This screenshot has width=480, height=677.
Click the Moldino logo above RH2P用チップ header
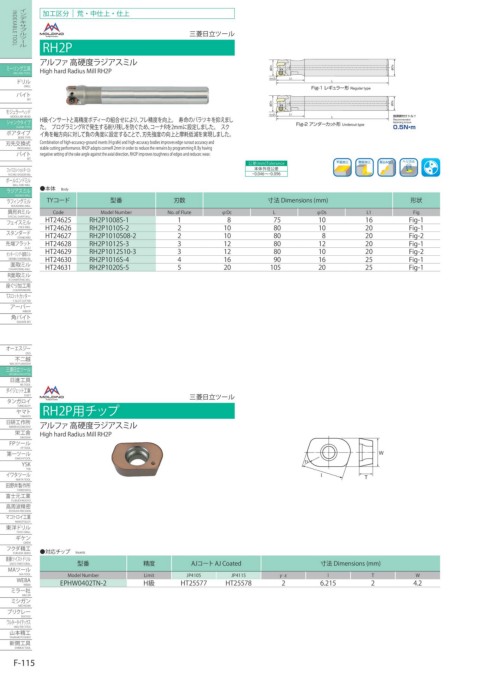tap(51, 393)
